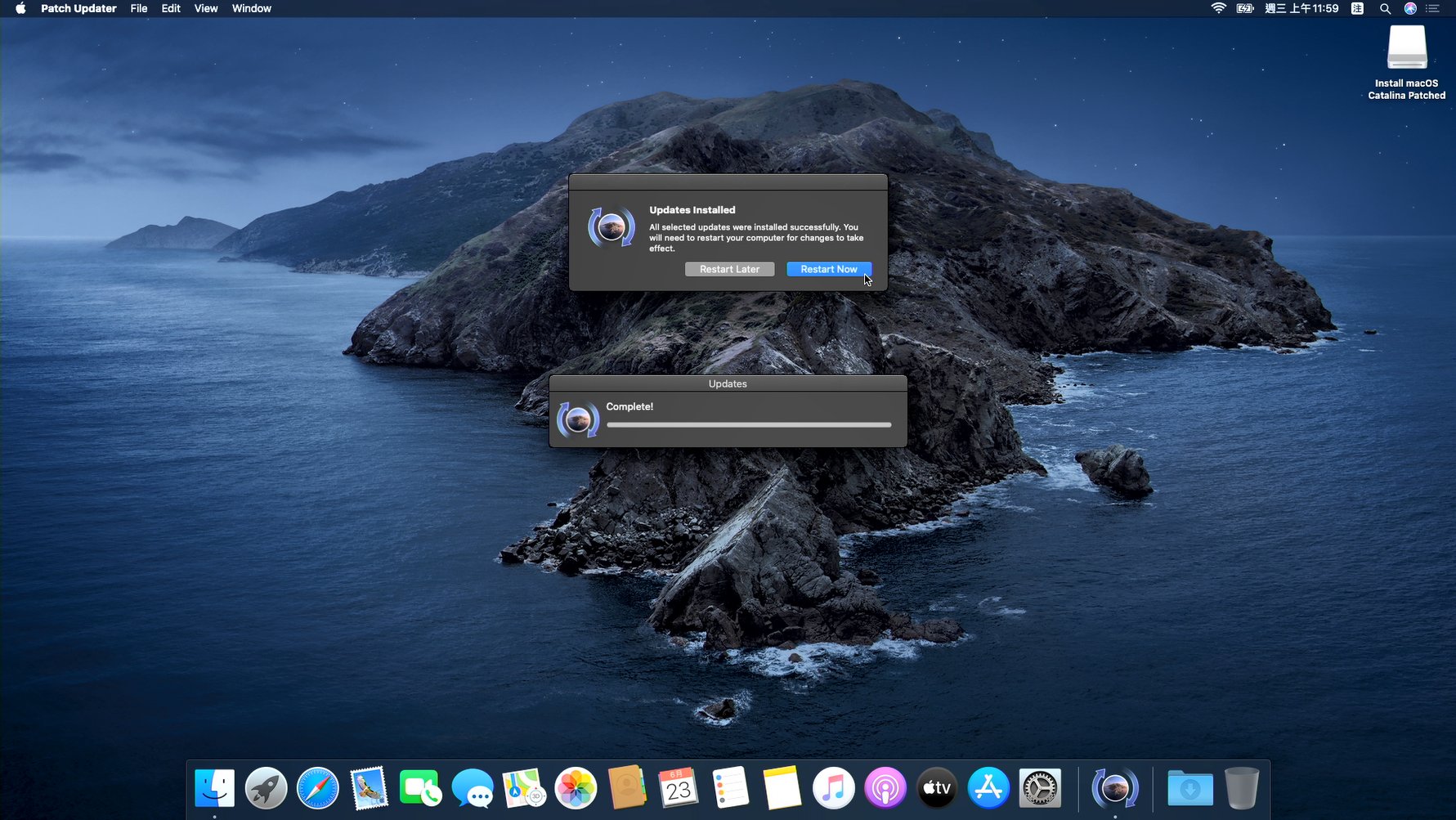Open Patch Updater icon in Dock
1456x820 pixels.
pyautogui.click(x=1114, y=788)
